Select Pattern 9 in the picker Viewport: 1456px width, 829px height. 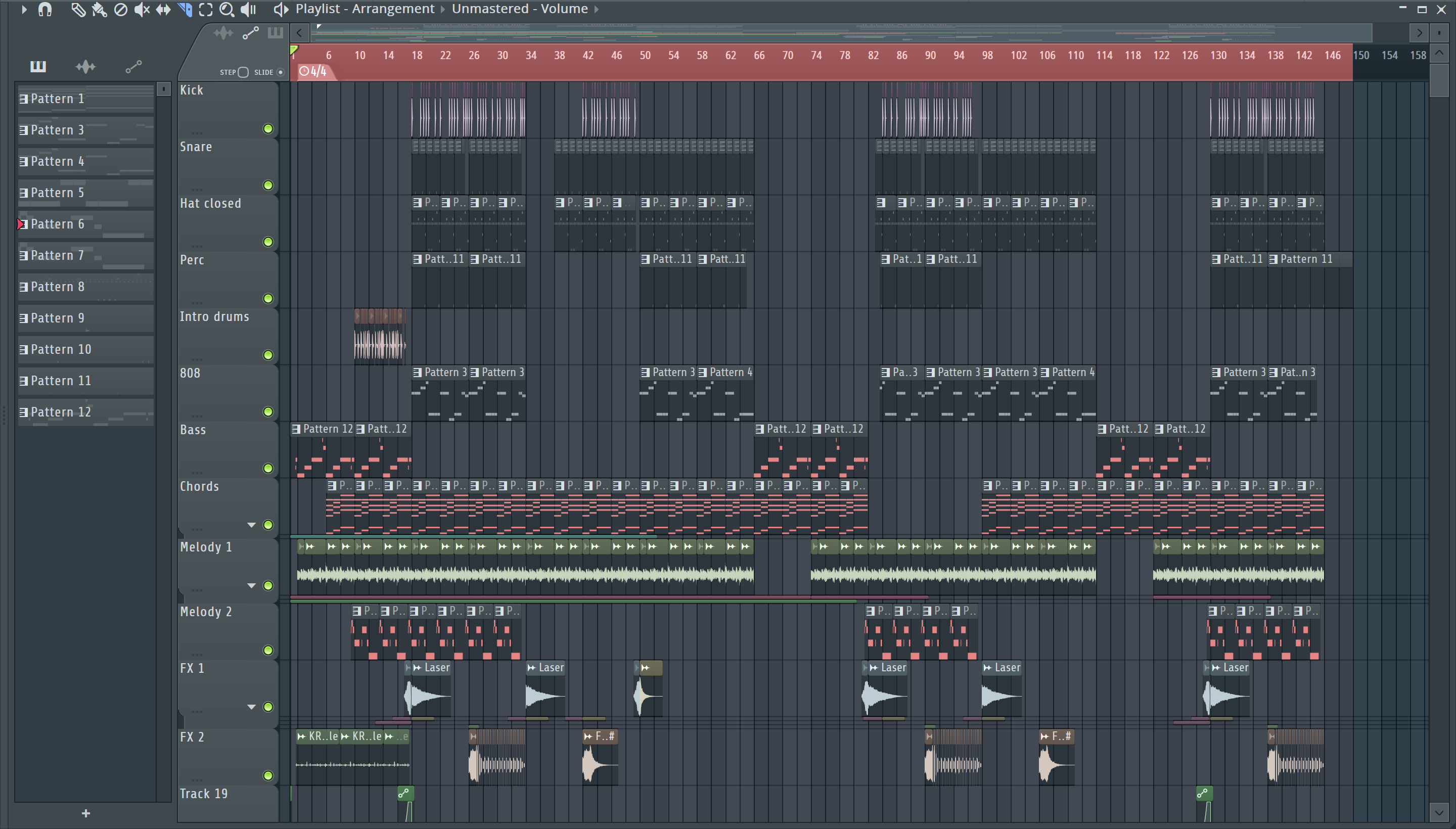[x=85, y=318]
